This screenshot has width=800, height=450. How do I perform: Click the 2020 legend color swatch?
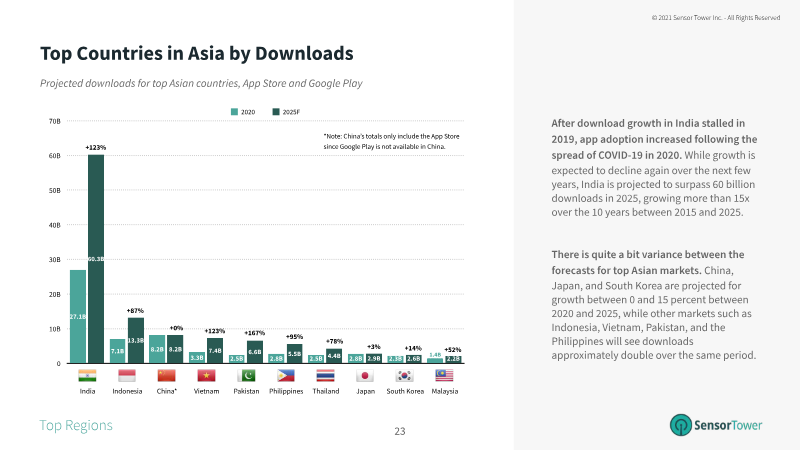(x=234, y=112)
